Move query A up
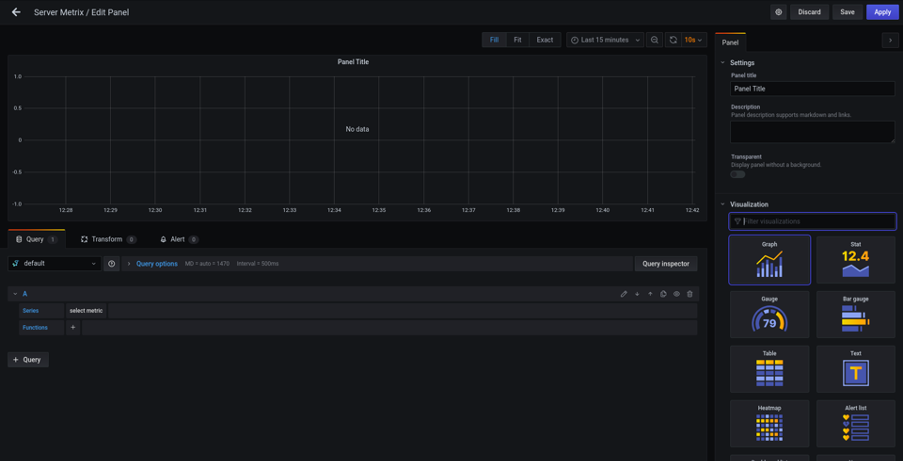This screenshot has height=462, width=904. tap(650, 294)
